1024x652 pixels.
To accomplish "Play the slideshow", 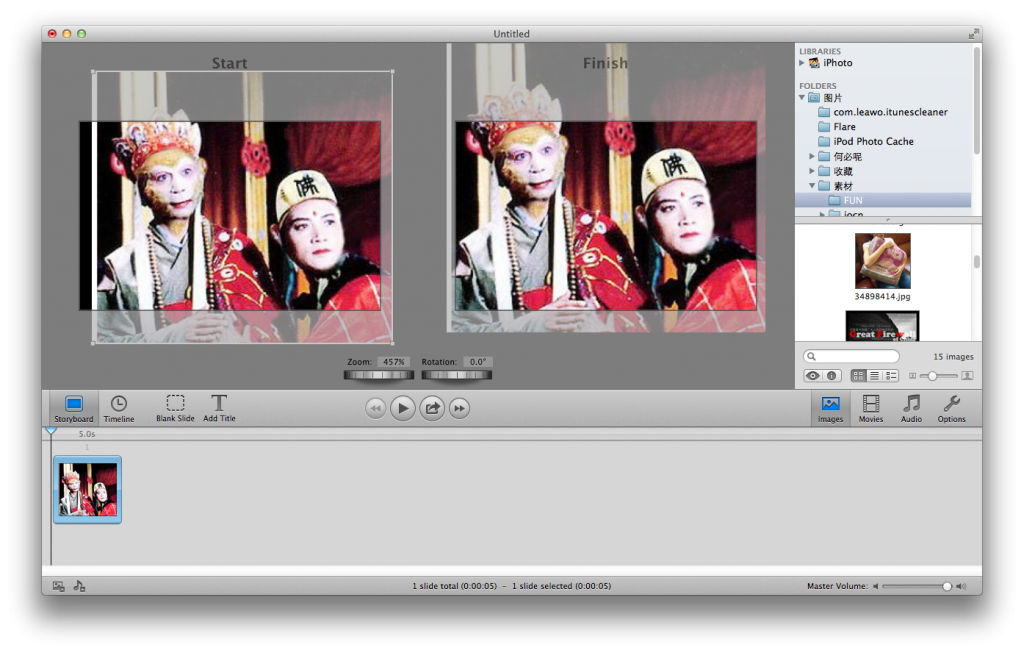I will [403, 408].
